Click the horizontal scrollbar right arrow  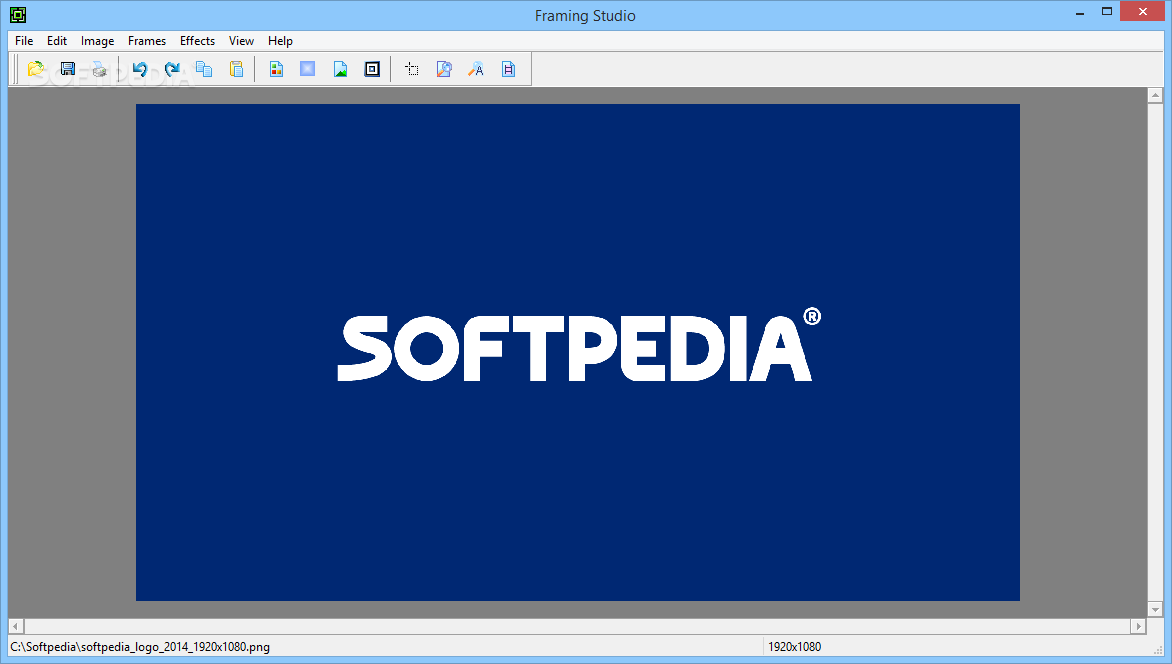tap(1138, 626)
